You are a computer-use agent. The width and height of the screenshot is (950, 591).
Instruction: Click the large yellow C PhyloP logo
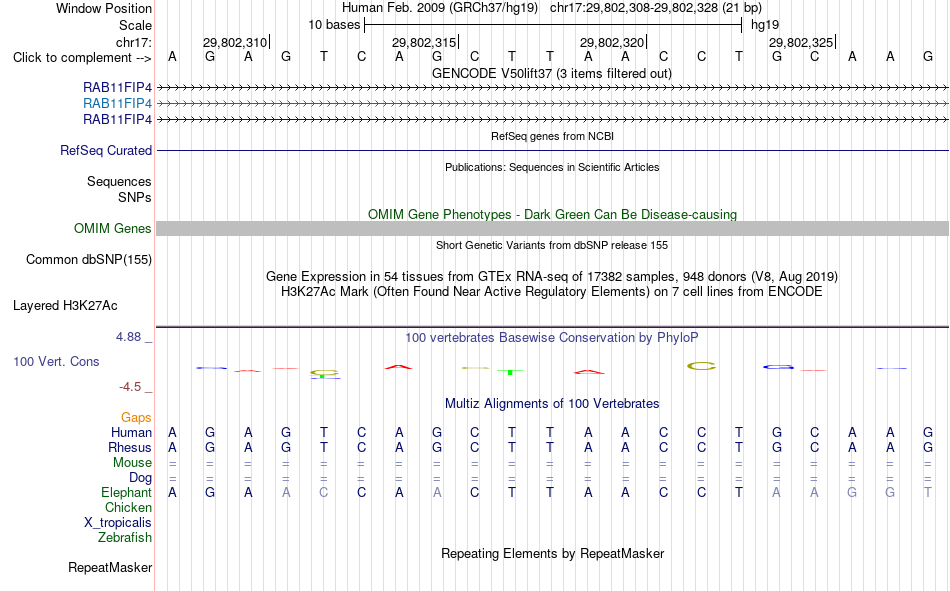click(702, 366)
